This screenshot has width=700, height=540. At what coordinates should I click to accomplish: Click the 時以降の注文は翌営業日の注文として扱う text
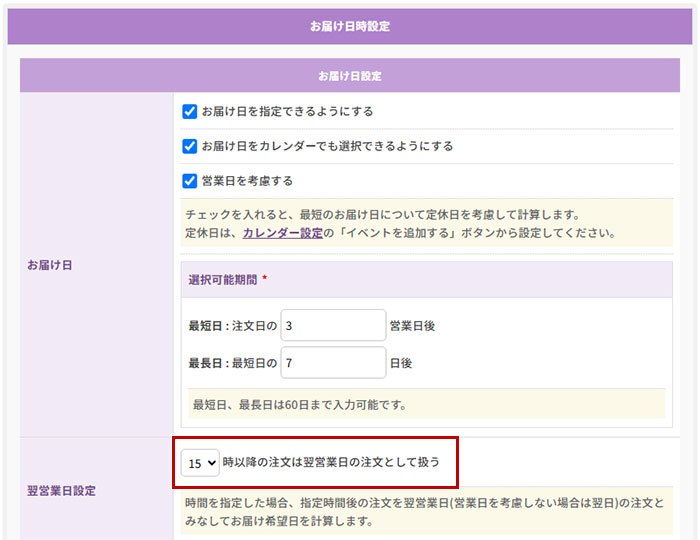pos(331,462)
